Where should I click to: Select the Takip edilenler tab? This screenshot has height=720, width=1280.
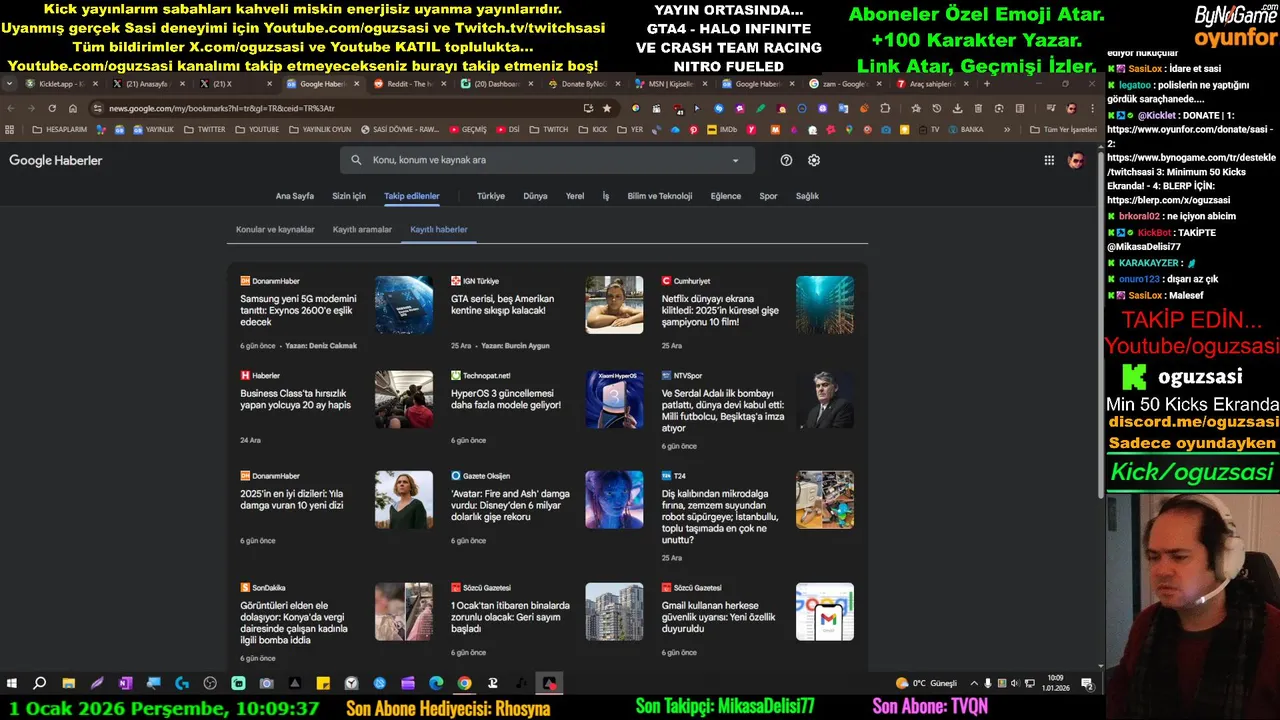pyautogui.click(x=412, y=196)
